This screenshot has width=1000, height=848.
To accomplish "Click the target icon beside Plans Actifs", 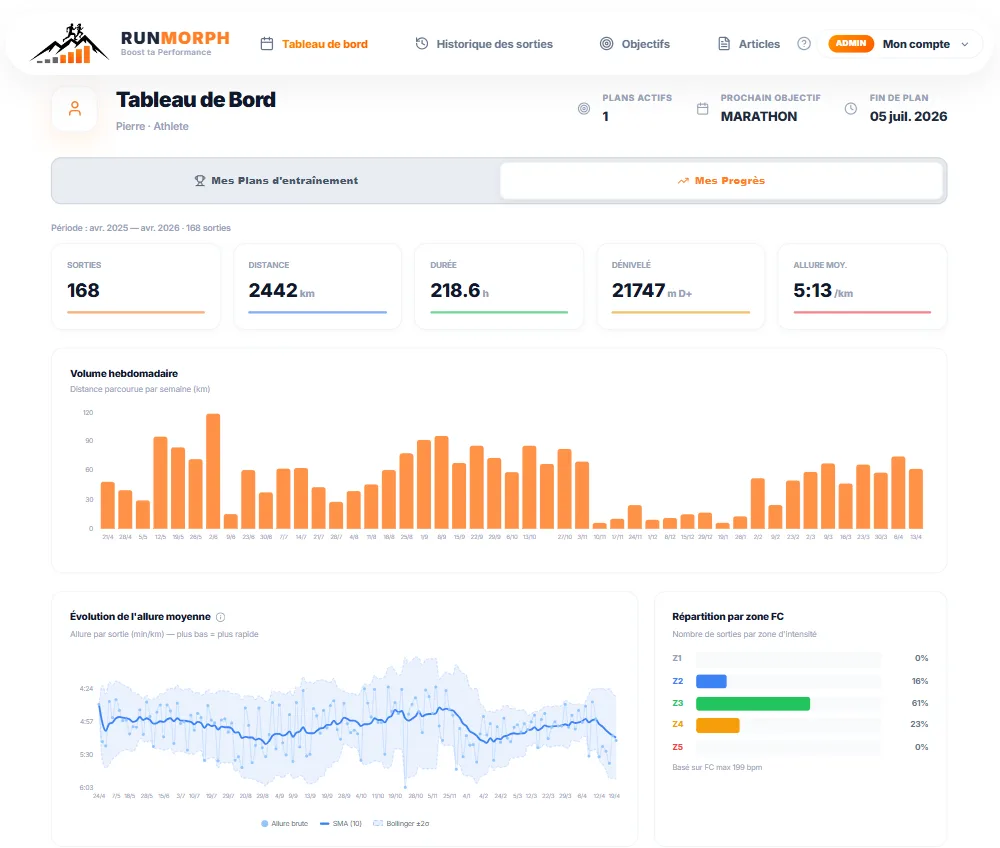I will pyautogui.click(x=584, y=108).
